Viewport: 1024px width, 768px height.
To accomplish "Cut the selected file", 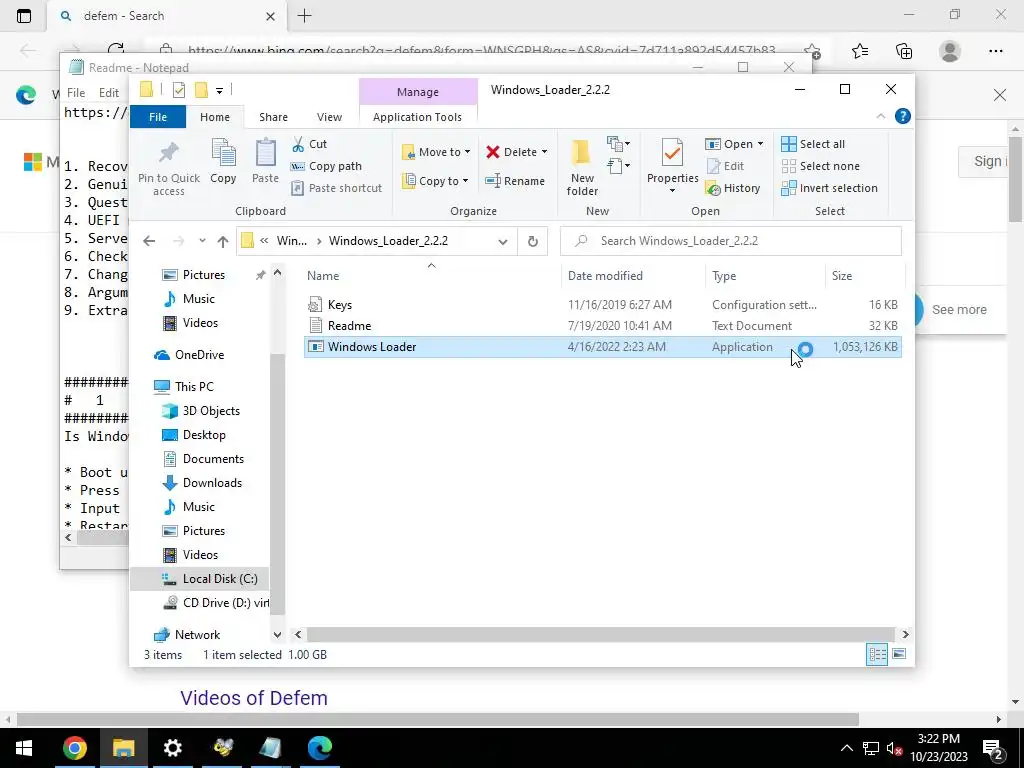I will point(310,144).
